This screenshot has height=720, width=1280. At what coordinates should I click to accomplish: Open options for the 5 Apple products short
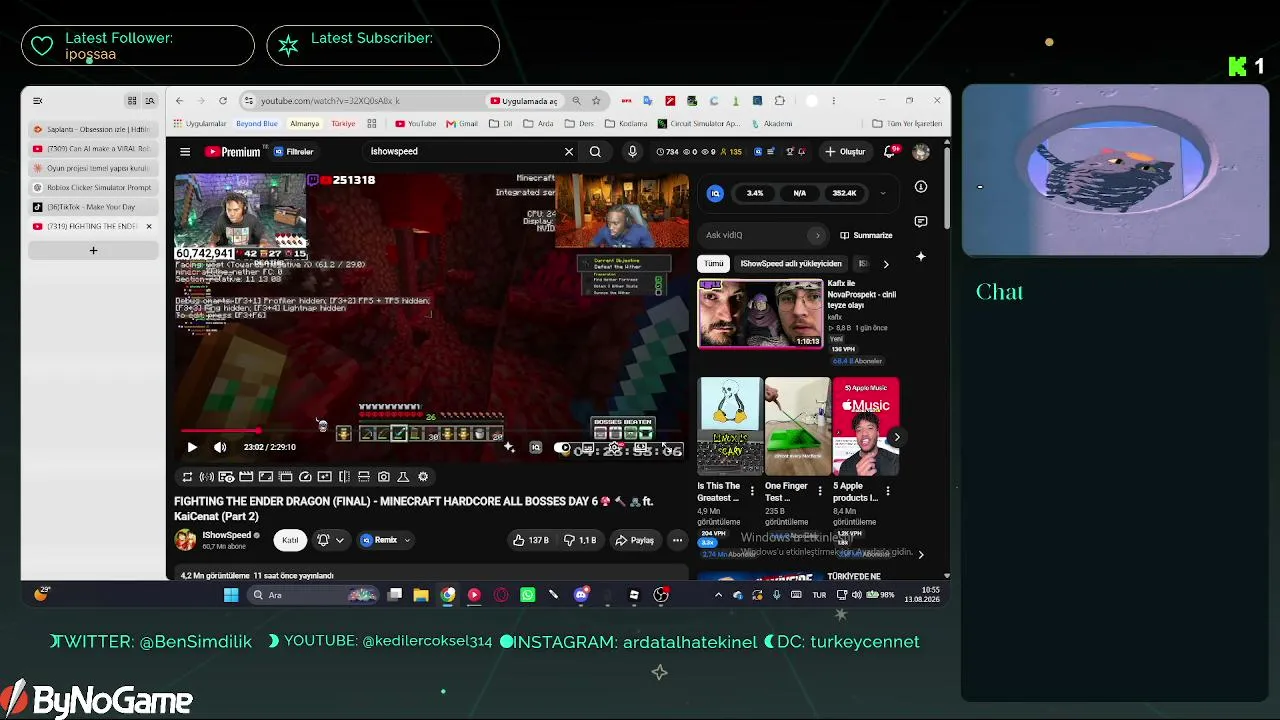(887, 491)
